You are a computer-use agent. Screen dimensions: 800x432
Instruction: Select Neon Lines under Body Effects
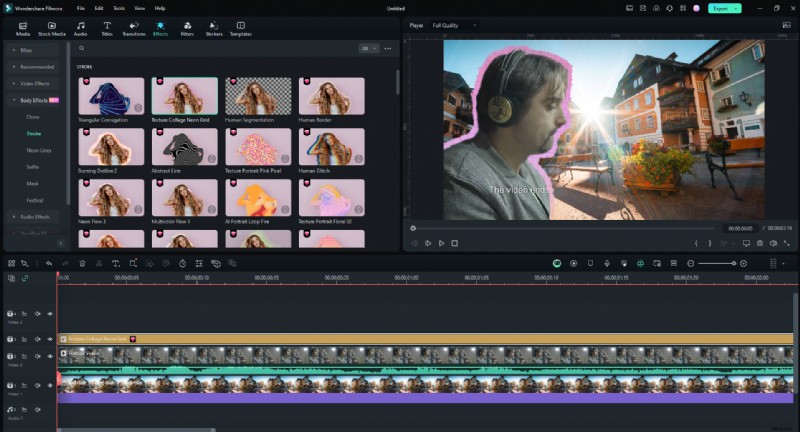[x=40, y=149]
